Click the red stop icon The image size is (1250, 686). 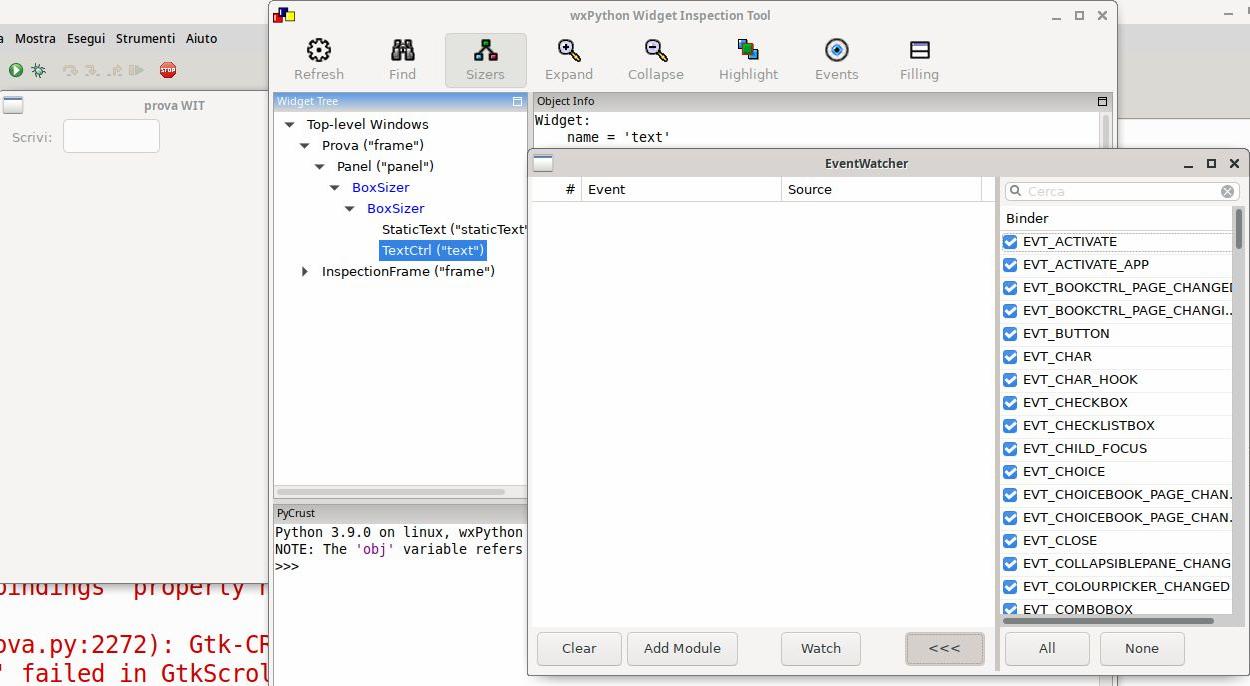[168, 70]
